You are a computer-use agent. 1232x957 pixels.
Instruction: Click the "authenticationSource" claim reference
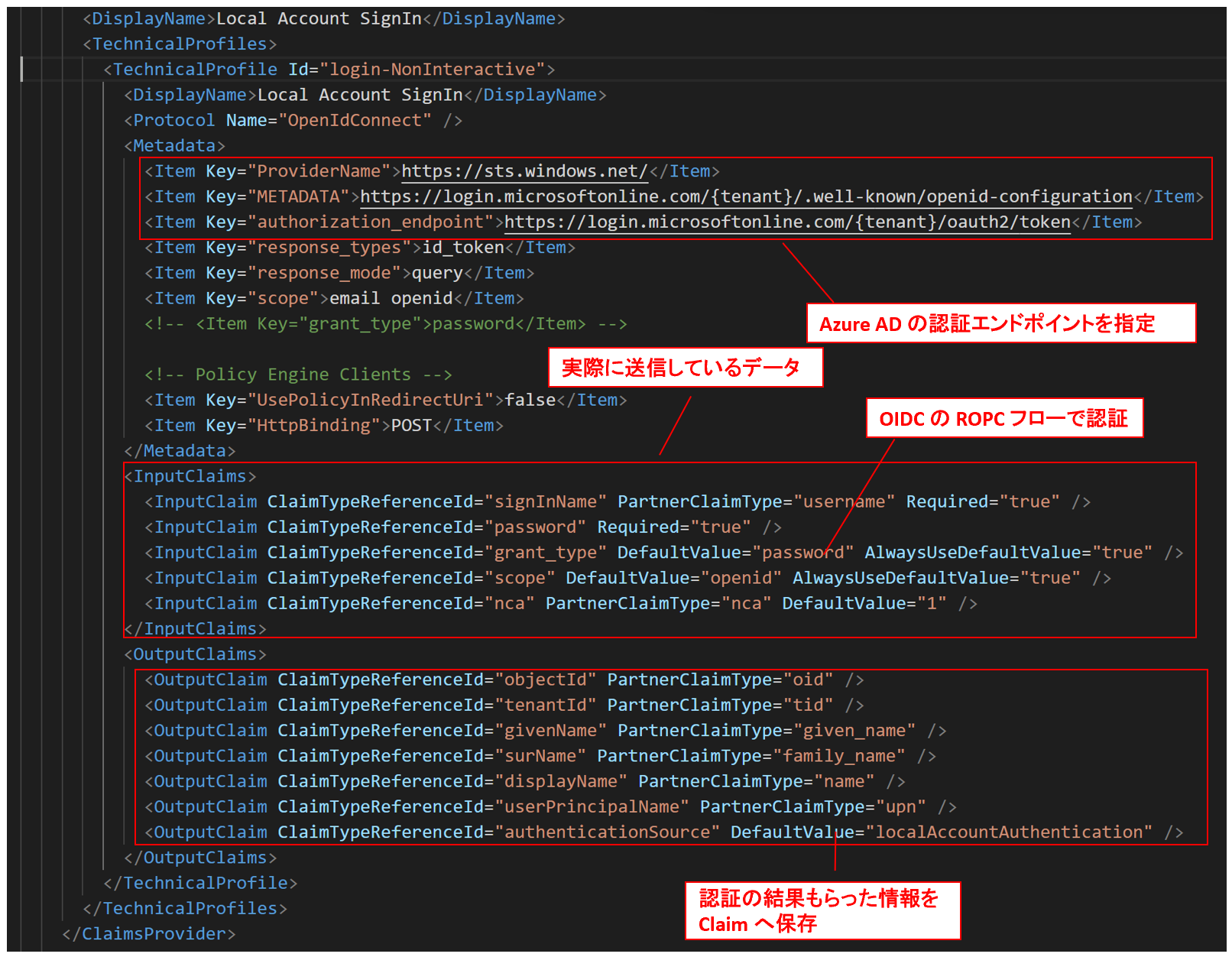607,832
